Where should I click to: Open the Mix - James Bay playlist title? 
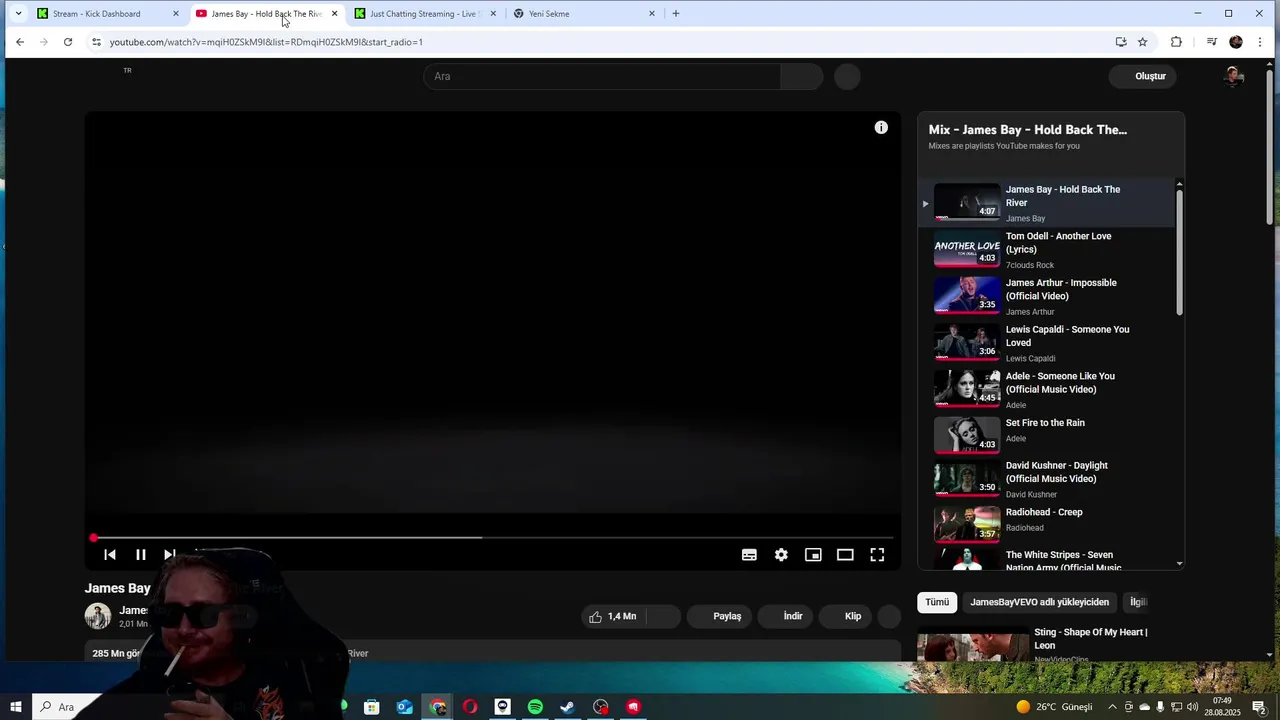(x=1027, y=130)
